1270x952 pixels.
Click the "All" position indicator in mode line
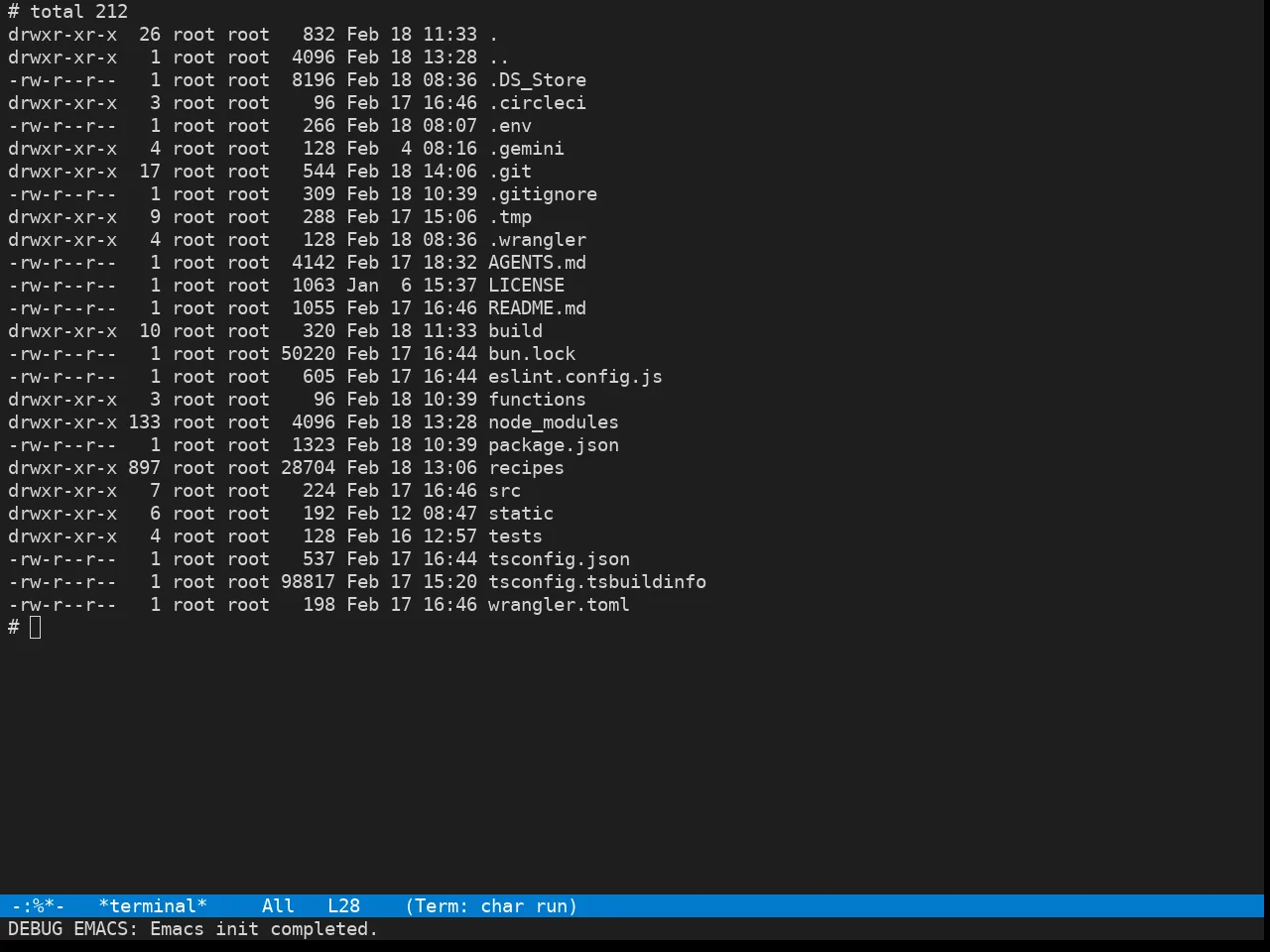(x=278, y=906)
